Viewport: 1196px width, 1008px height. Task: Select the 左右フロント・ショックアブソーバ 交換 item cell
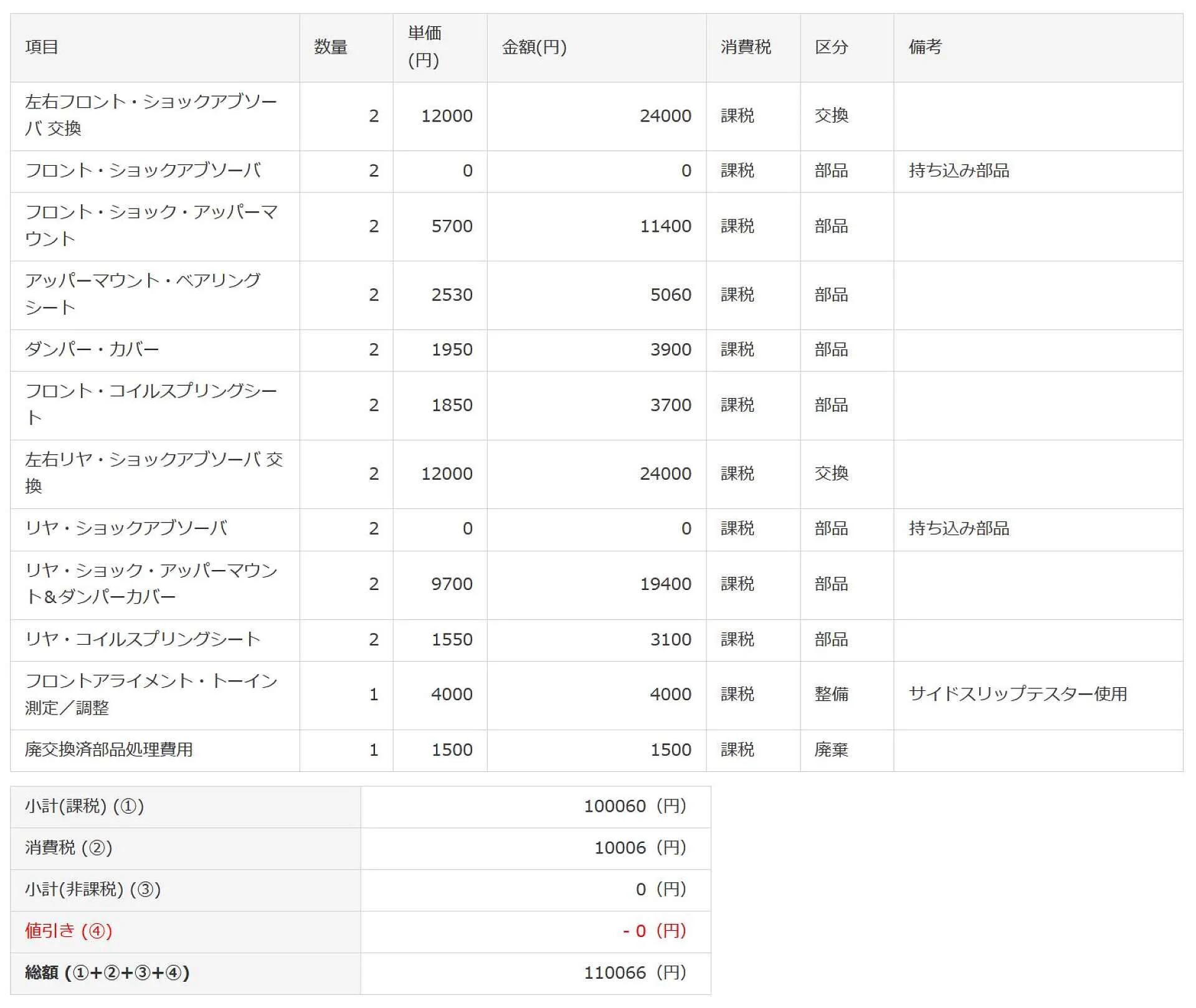[x=151, y=115]
